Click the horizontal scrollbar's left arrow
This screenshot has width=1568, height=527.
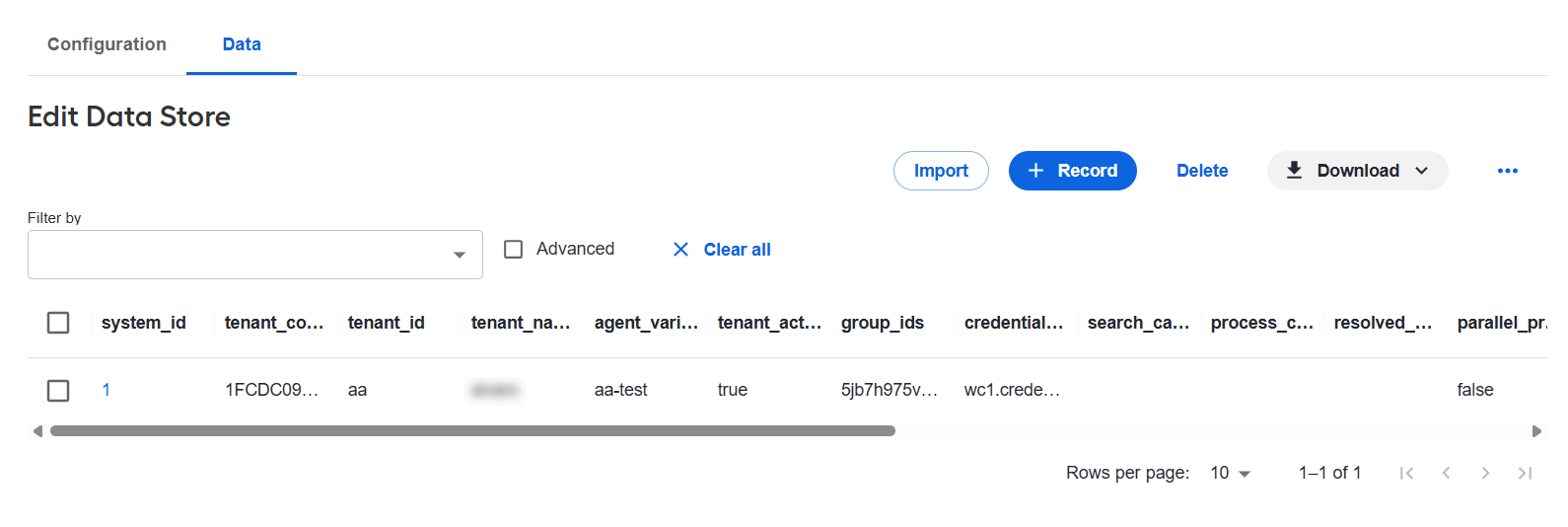coord(37,431)
